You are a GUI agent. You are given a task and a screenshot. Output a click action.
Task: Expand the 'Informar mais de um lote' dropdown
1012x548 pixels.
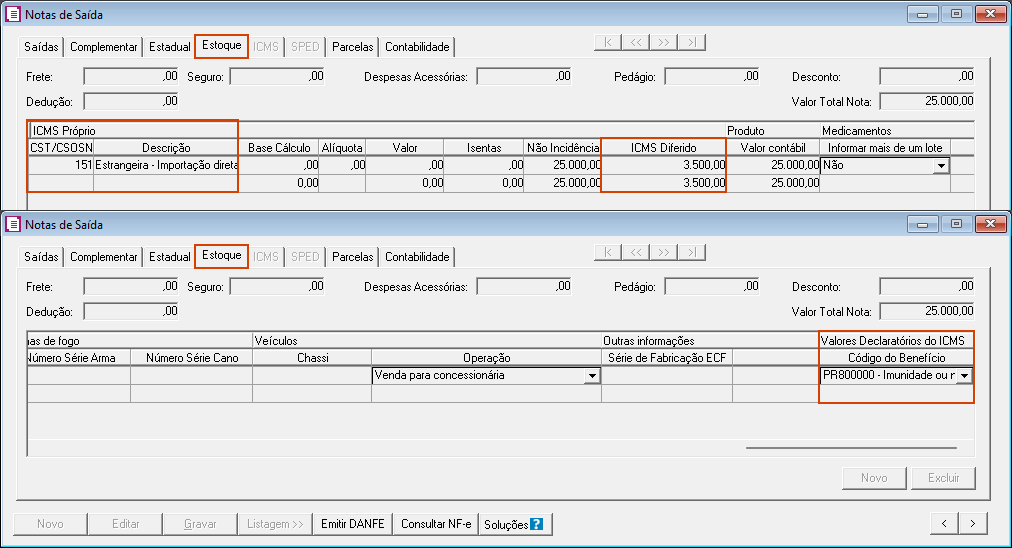(940, 167)
